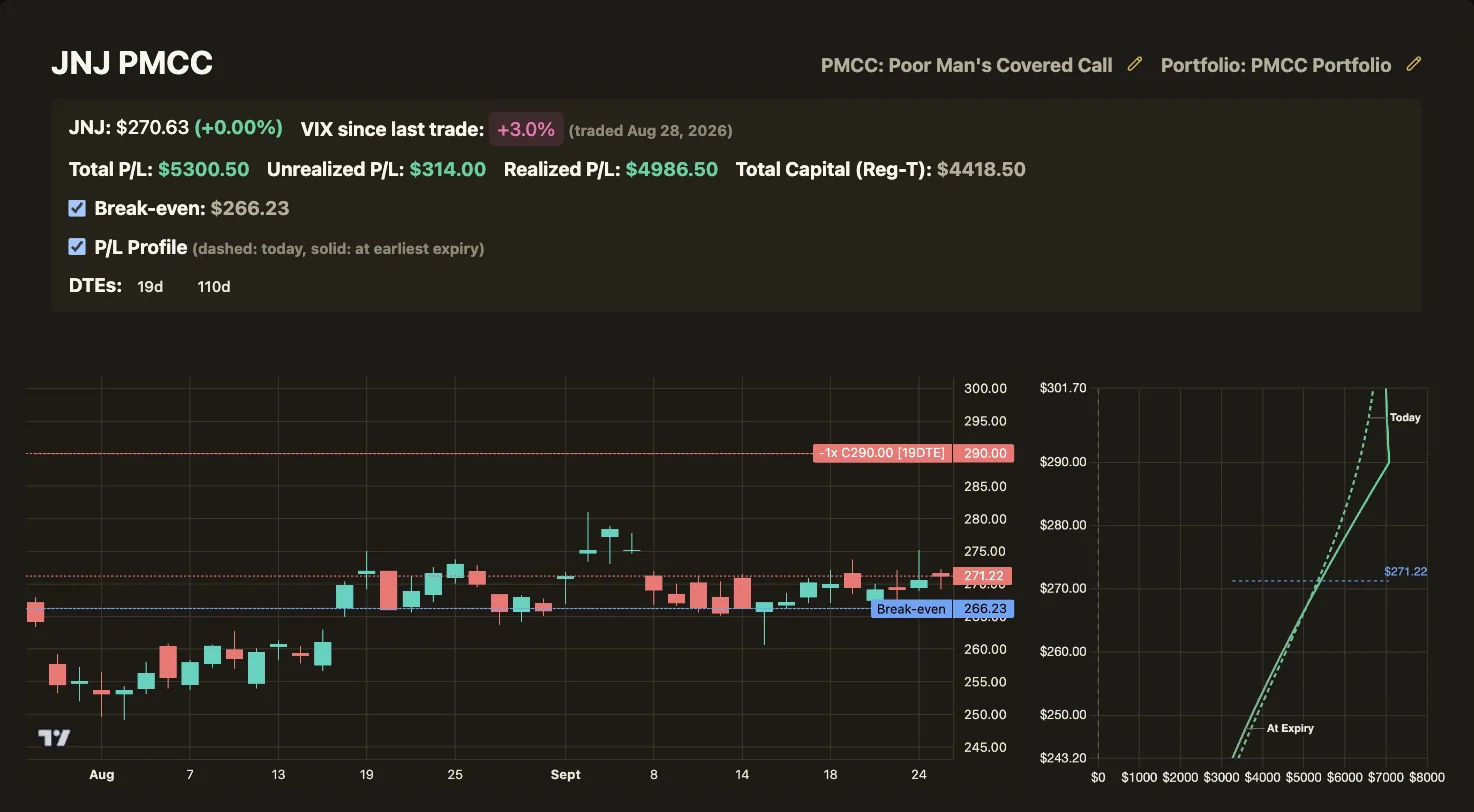This screenshot has height=812, width=1474.
Task: Click the Today label on P/L profile
Action: click(1405, 418)
